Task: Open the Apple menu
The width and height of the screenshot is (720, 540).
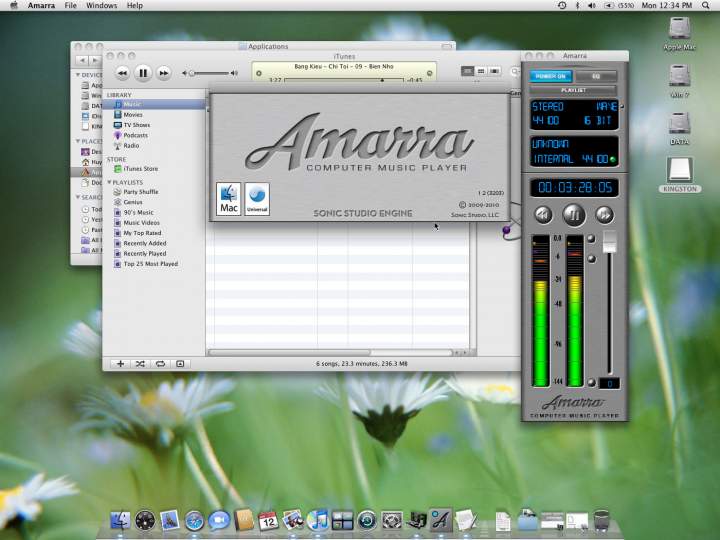Action: (x=14, y=6)
